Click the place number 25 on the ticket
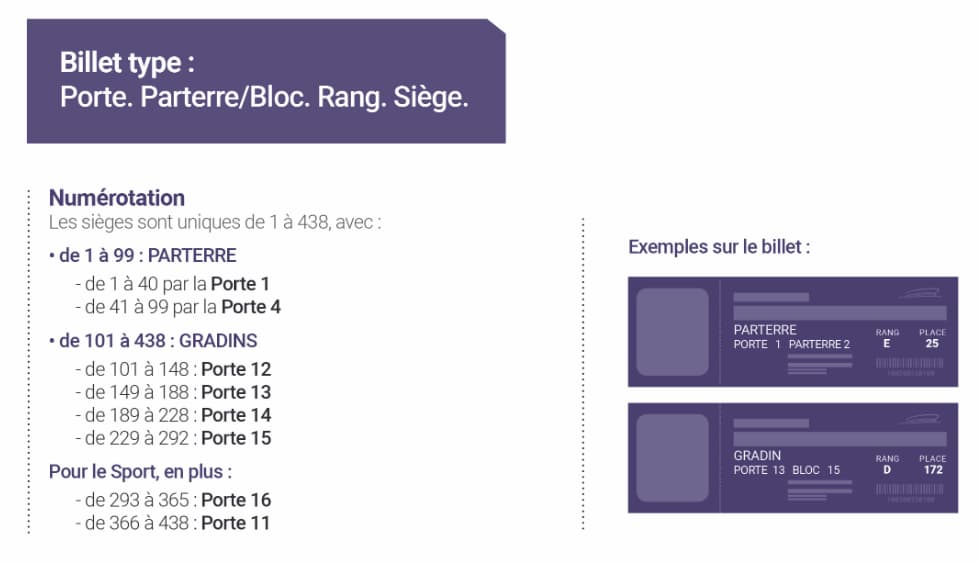Screen dimensions: 979x564 click(x=932, y=344)
